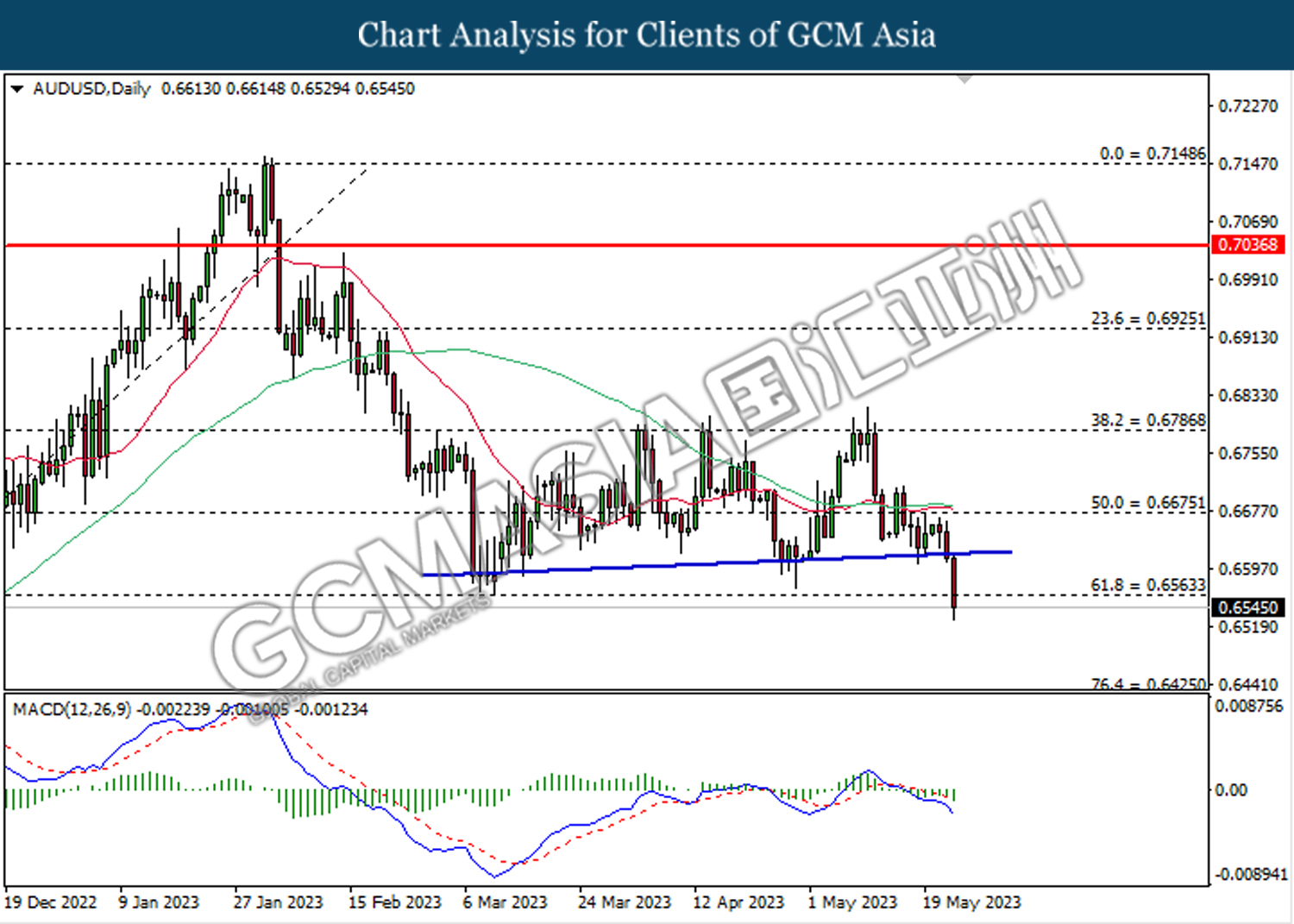Viewport: 1294px width, 924px height.
Task: Click the 0.66770 price axis value
Action: coord(1247,511)
